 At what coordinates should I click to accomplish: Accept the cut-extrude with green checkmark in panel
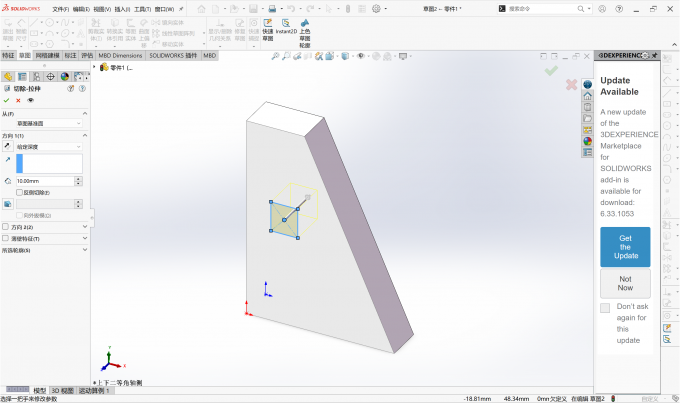(6, 100)
